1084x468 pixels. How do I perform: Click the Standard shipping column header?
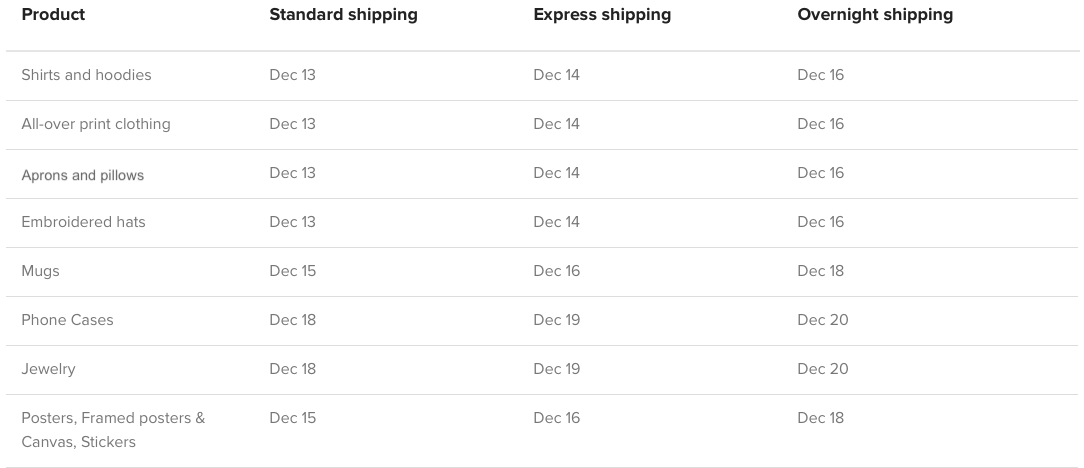(x=344, y=15)
